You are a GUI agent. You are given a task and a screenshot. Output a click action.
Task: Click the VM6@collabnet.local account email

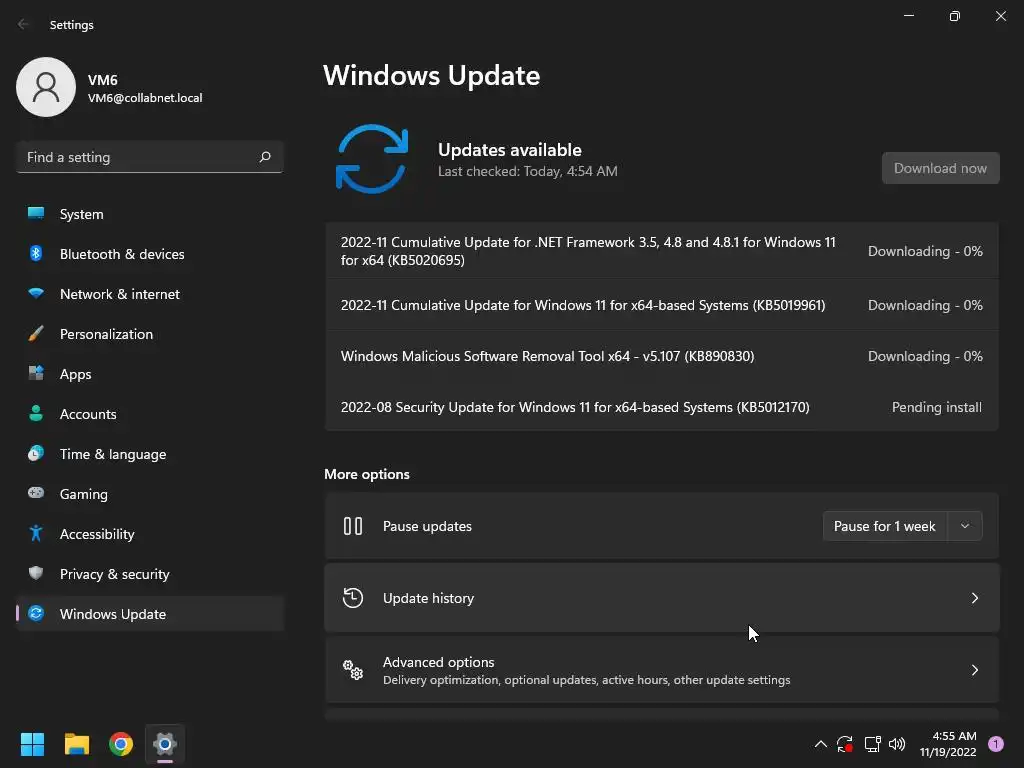coord(145,98)
